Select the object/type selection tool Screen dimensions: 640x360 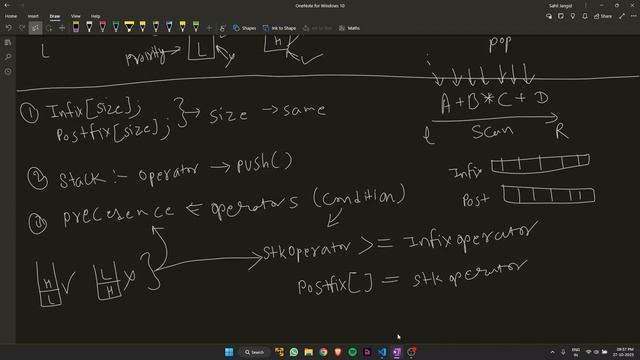[36, 28]
